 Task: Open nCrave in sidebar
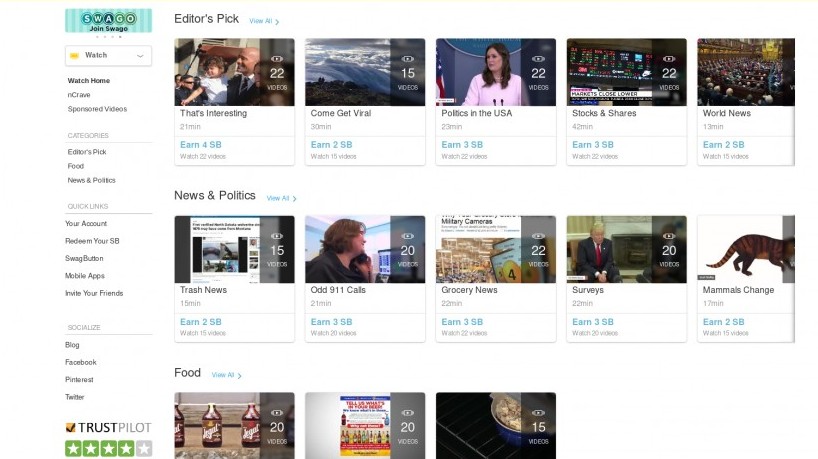pyautogui.click(x=79, y=95)
